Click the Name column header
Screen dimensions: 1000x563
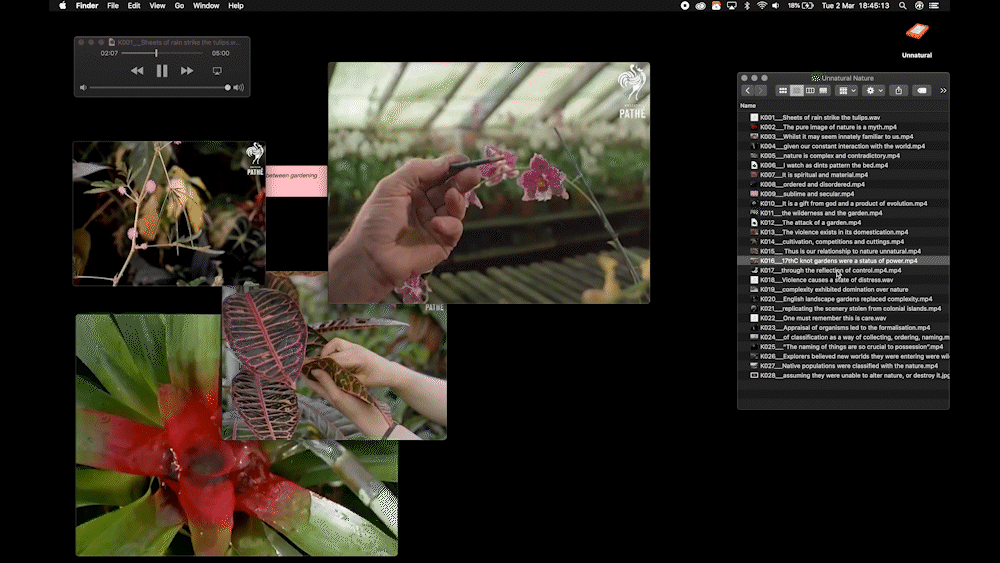748,105
